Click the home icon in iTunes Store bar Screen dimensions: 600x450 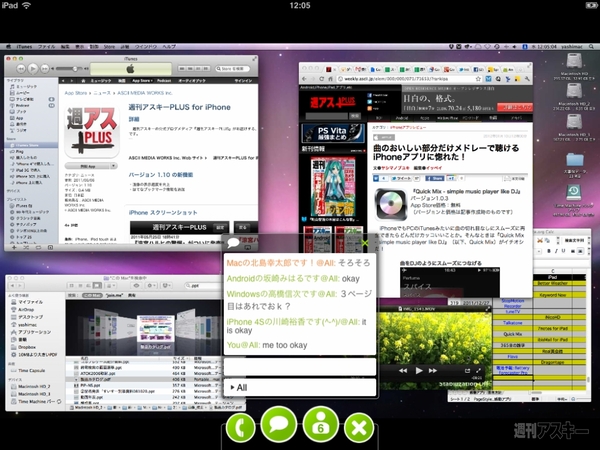pos(83,81)
